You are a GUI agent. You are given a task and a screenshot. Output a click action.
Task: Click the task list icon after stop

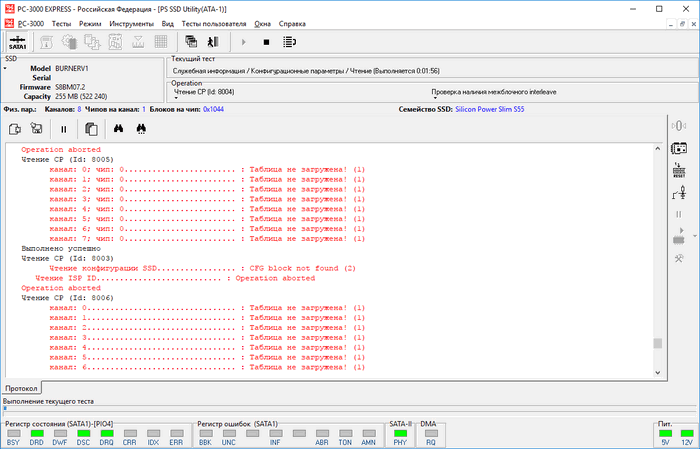click(290, 42)
